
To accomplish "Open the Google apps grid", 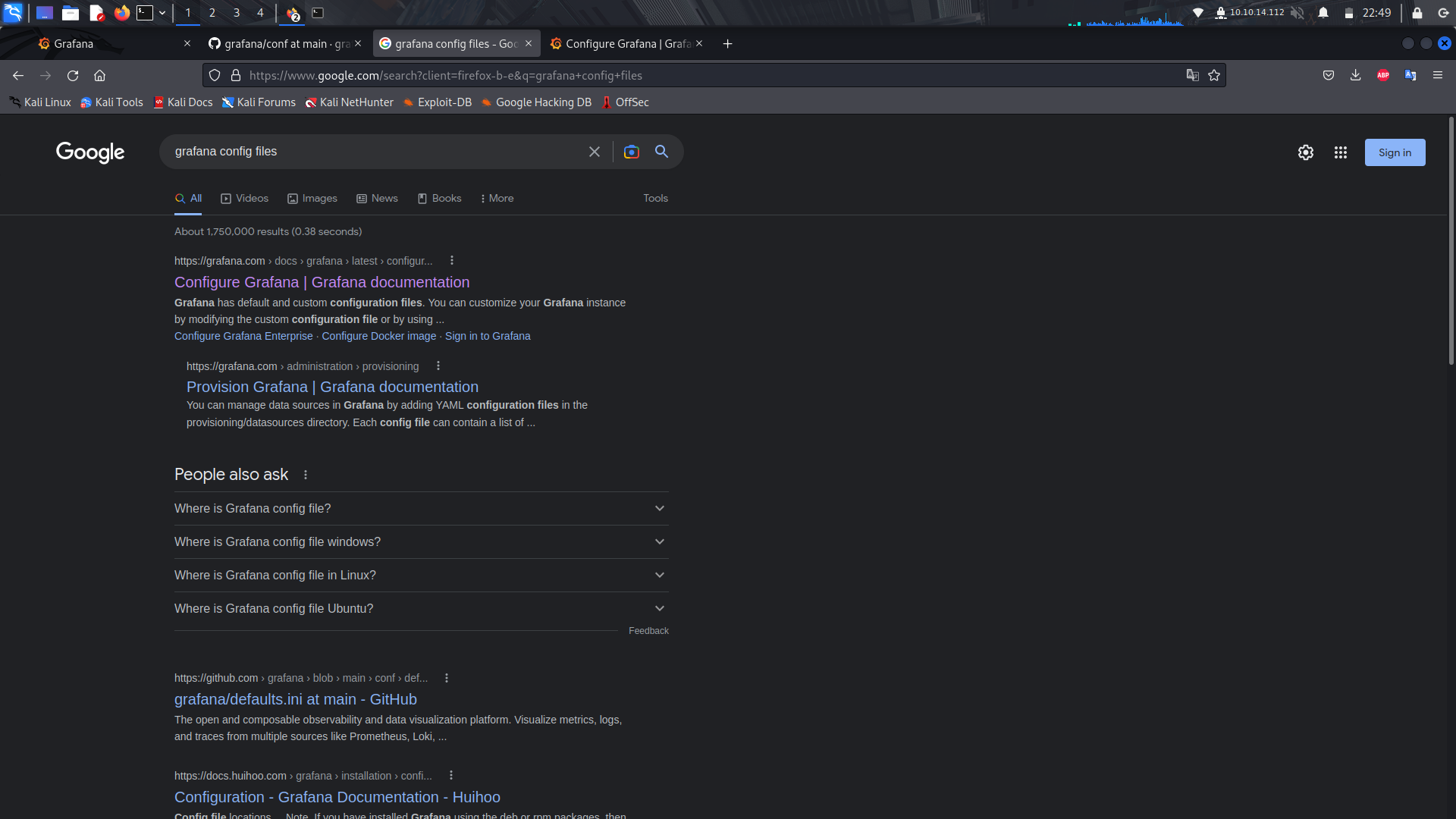I will click(x=1340, y=152).
